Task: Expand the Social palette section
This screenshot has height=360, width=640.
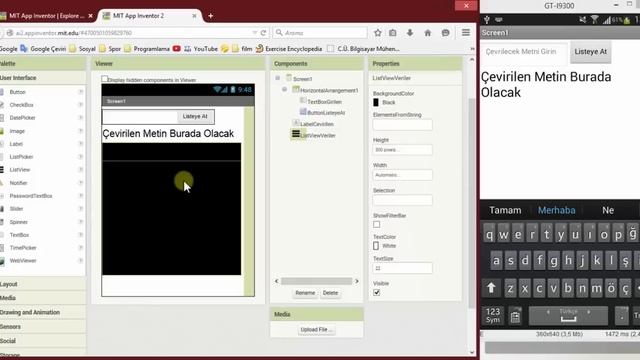Action: [x=8, y=341]
